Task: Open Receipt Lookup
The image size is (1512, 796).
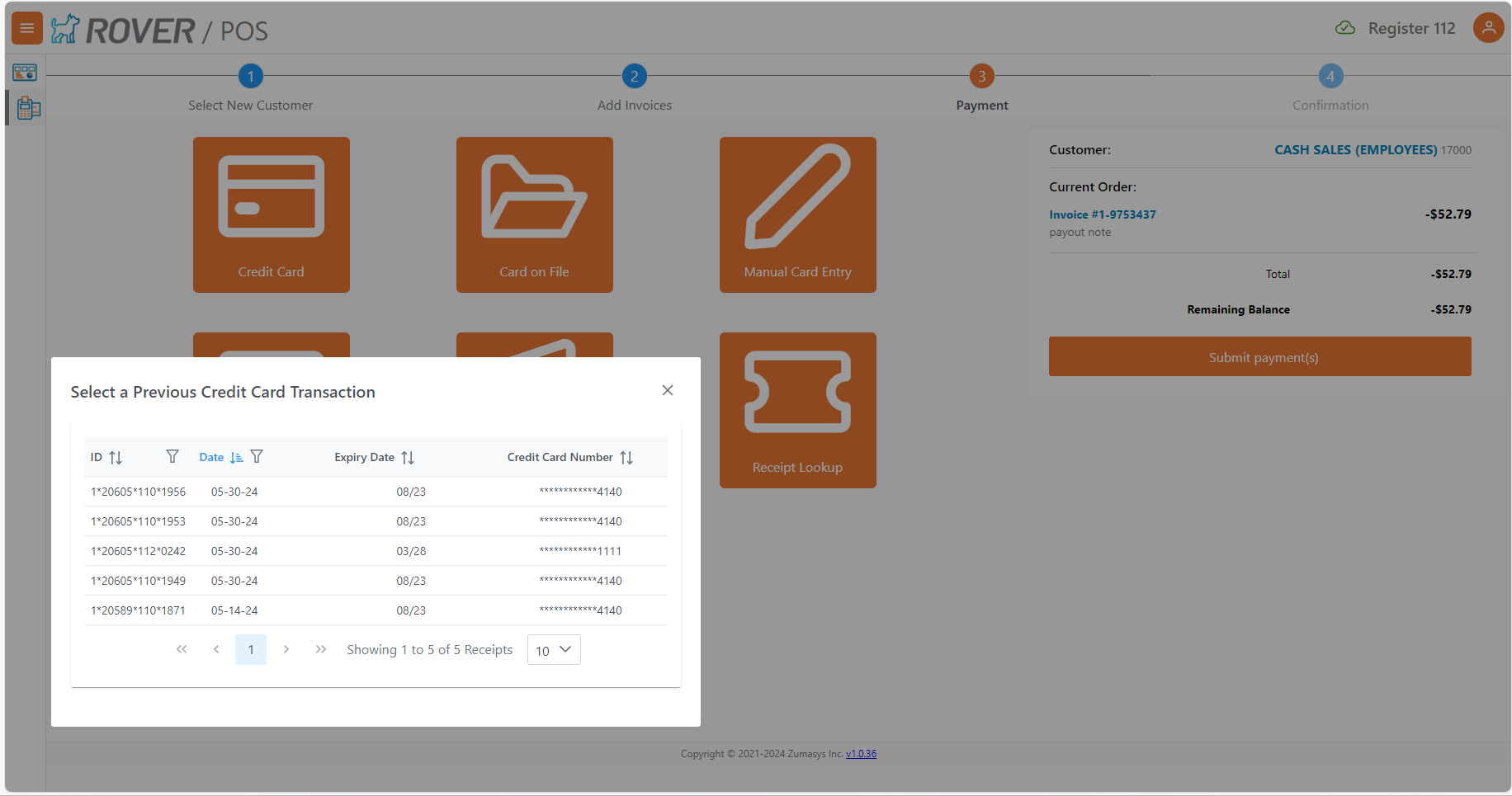Action: click(x=797, y=410)
